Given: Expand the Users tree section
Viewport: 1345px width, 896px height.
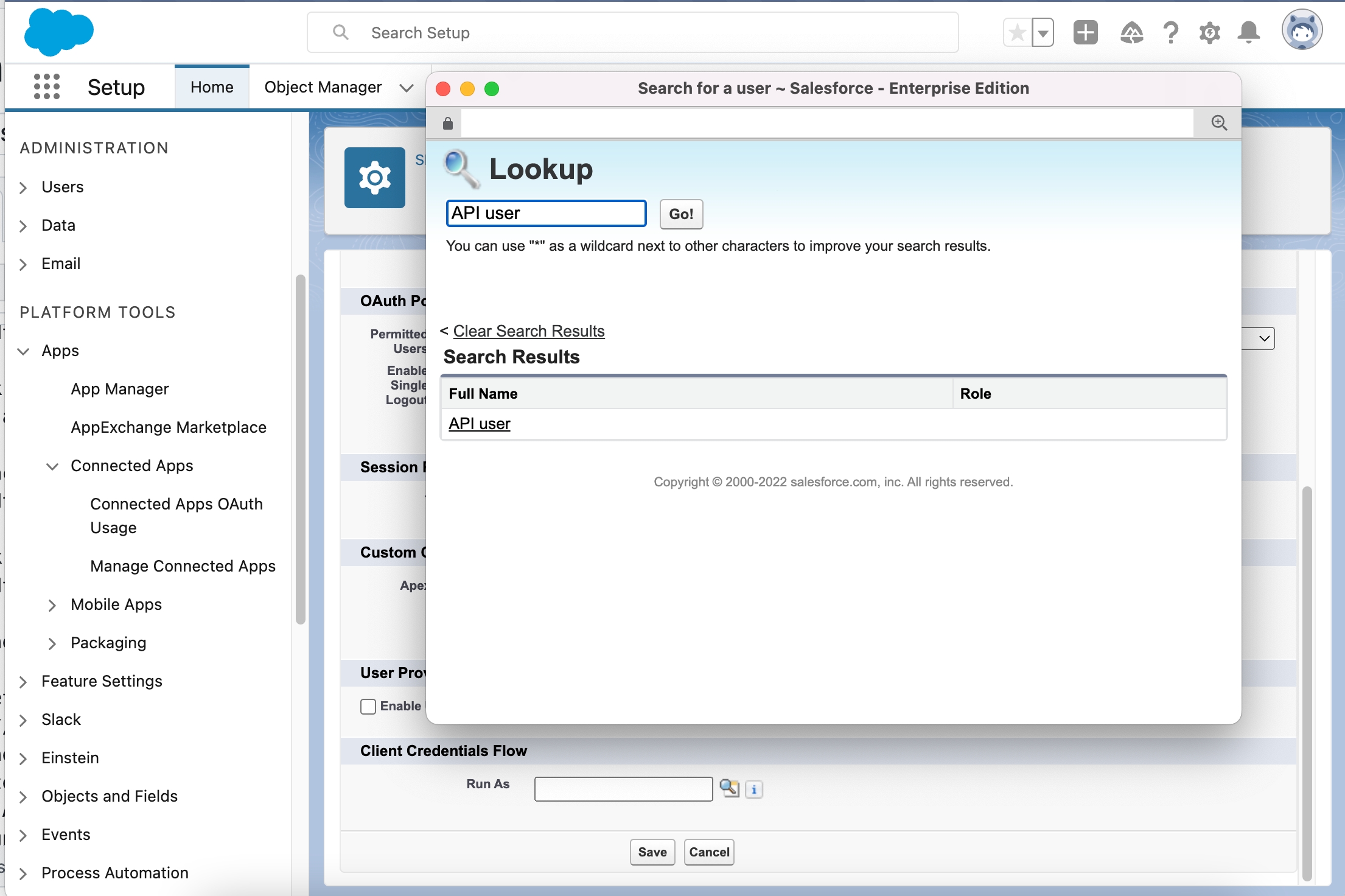Looking at the screenshot, I should tap(23, 187).
